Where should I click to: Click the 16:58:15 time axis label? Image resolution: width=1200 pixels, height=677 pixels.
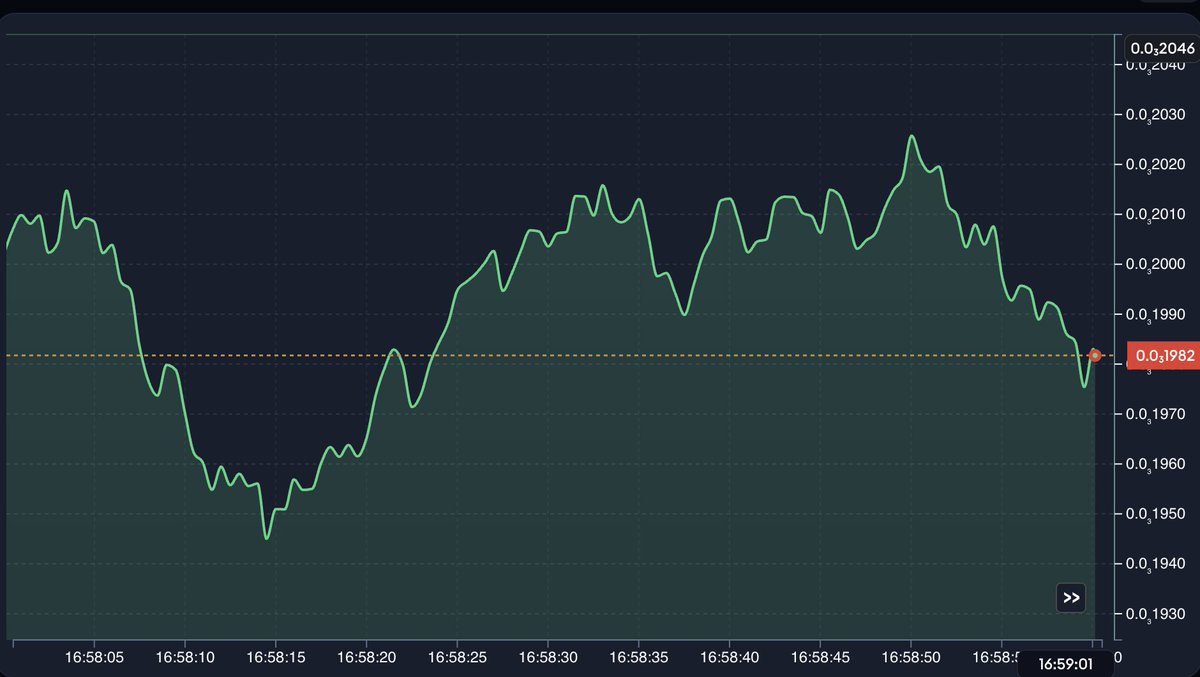click(x=275, y=658)
